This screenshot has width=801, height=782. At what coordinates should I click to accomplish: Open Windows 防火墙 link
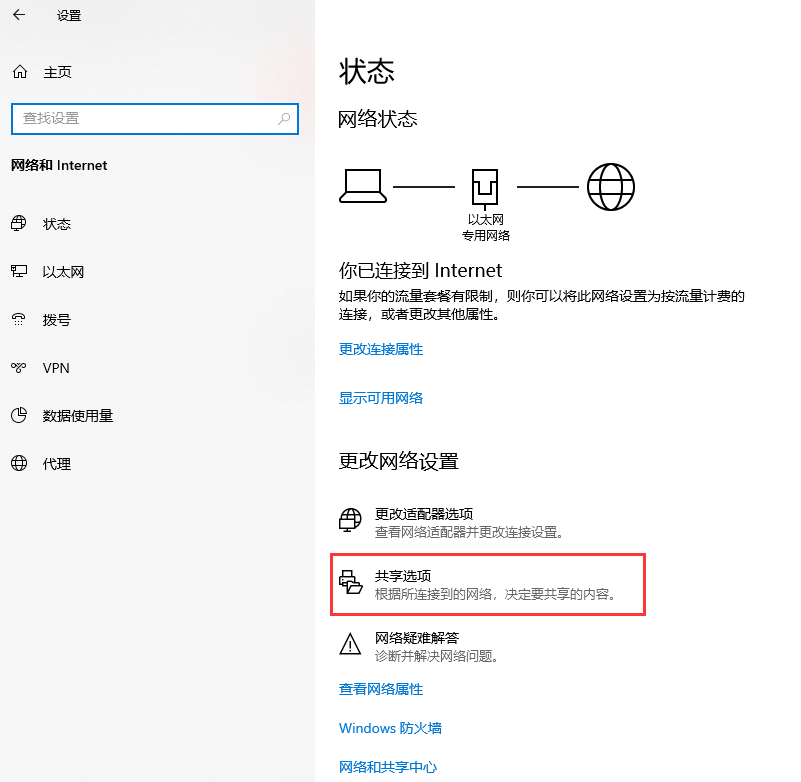390,728
